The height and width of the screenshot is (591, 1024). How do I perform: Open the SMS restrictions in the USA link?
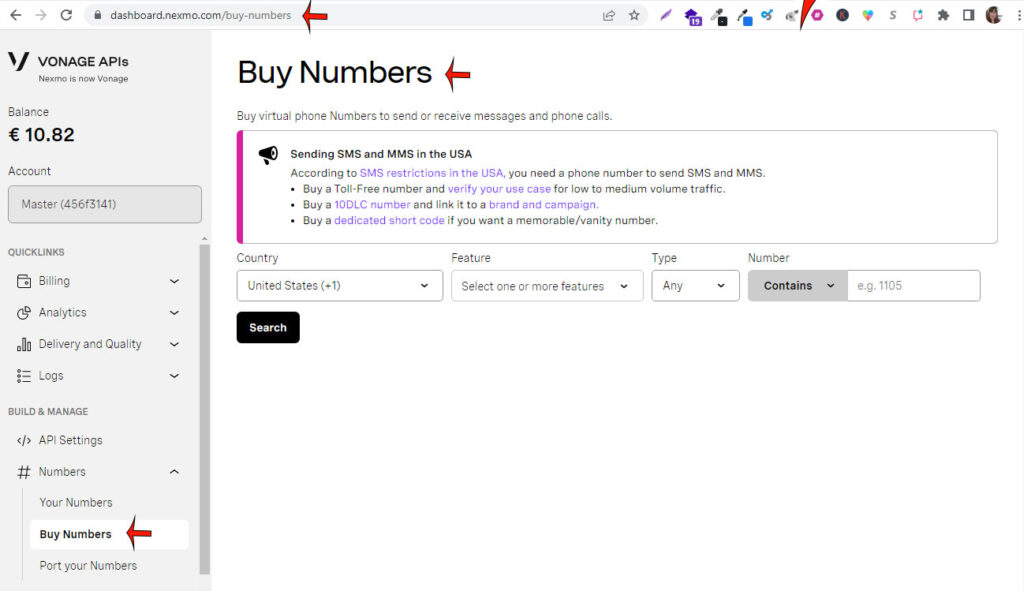click(432, 173)
